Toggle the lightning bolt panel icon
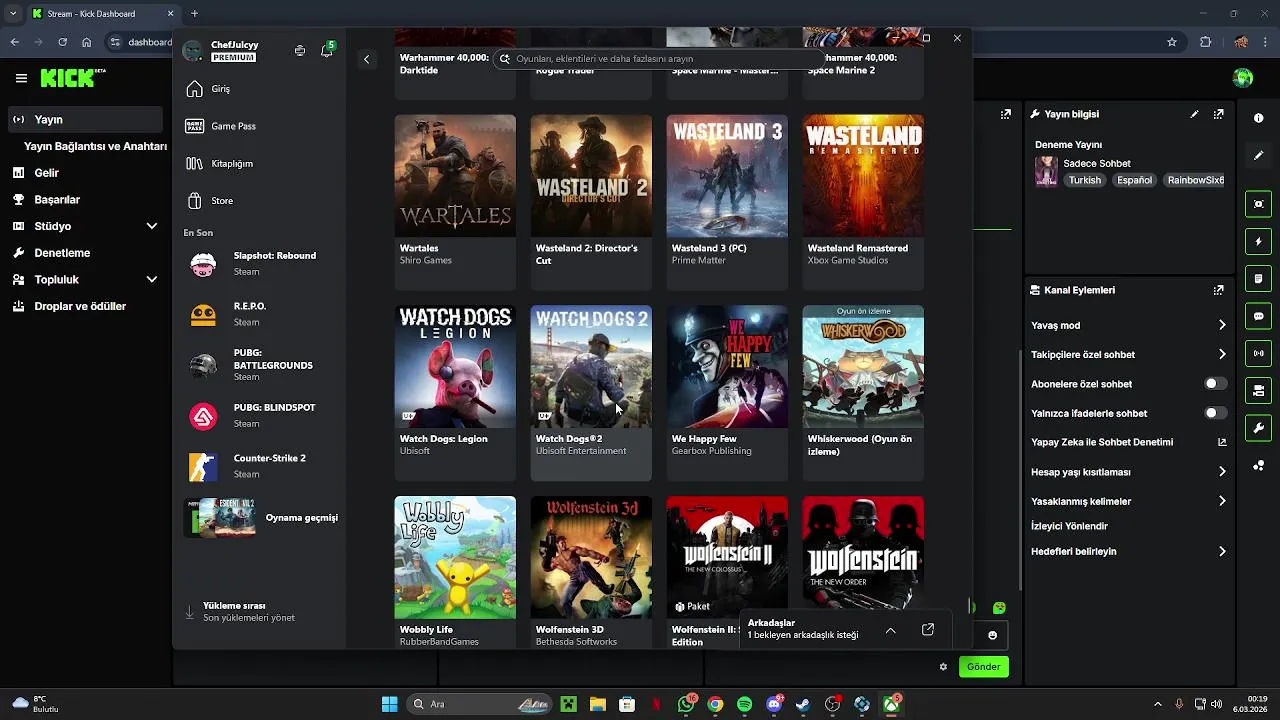 point(1258,242)
